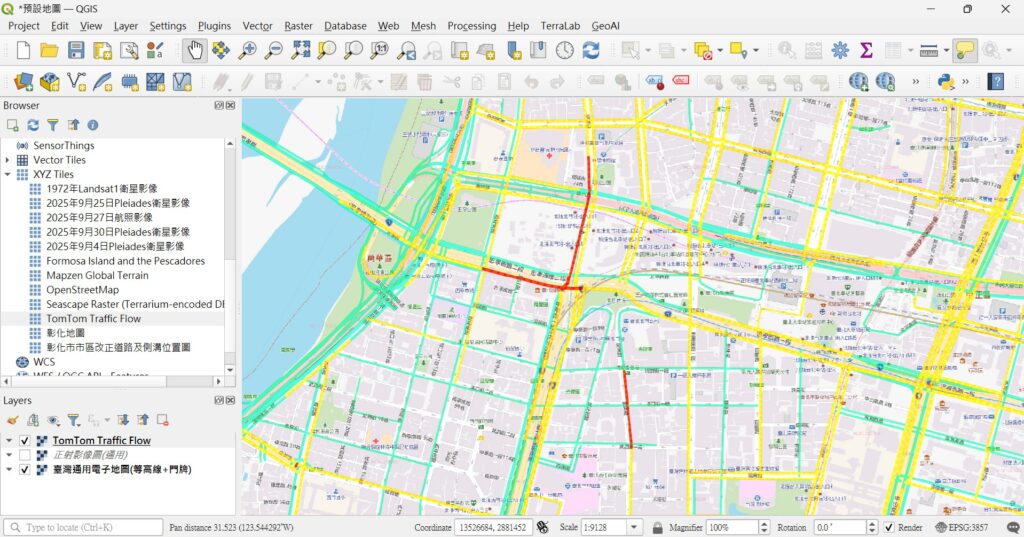Click the Zoom Out magnifier tool
This screenshot has width=1024, height=537.
coord(274,50)
